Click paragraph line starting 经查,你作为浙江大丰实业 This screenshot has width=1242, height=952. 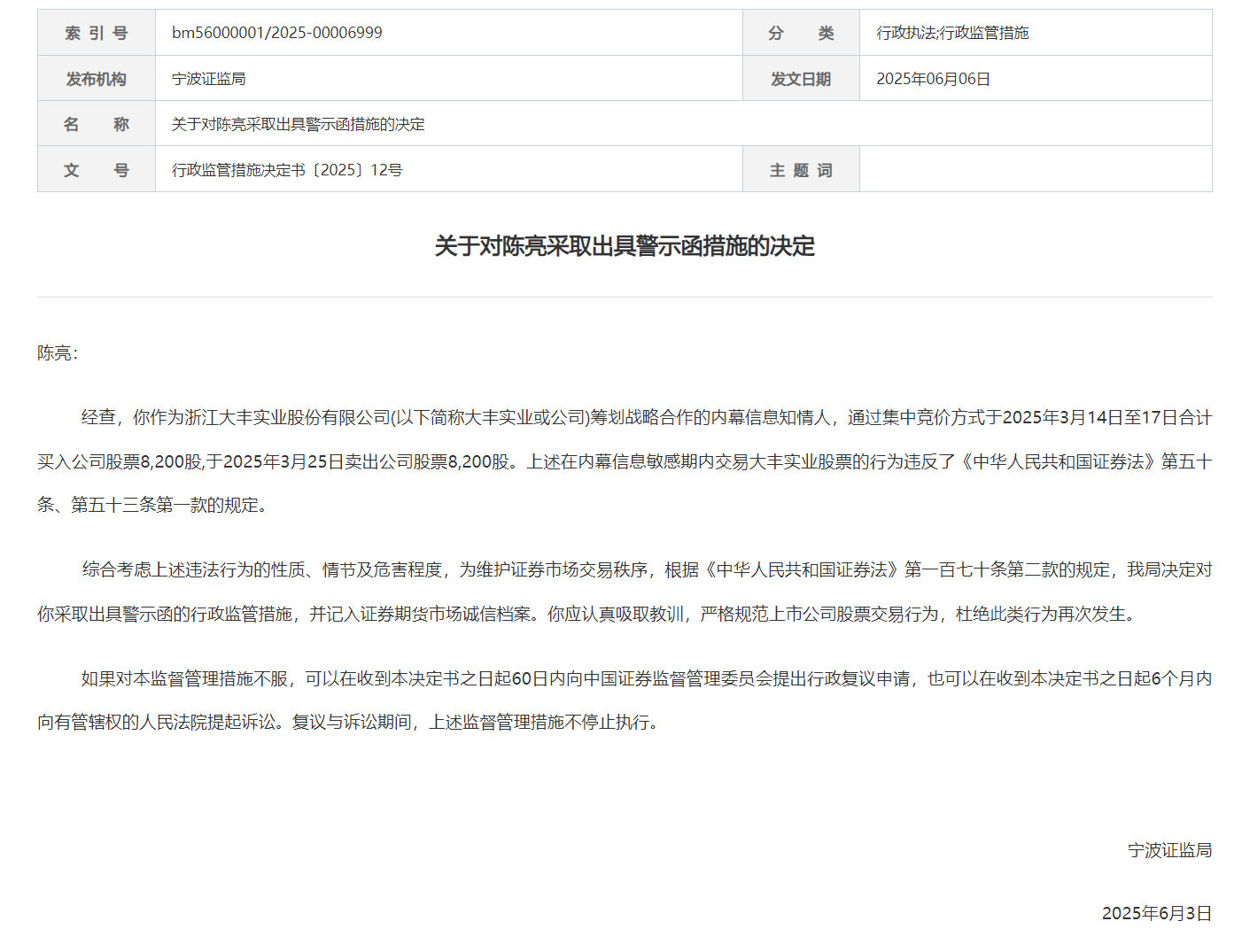tap(647, 417)
